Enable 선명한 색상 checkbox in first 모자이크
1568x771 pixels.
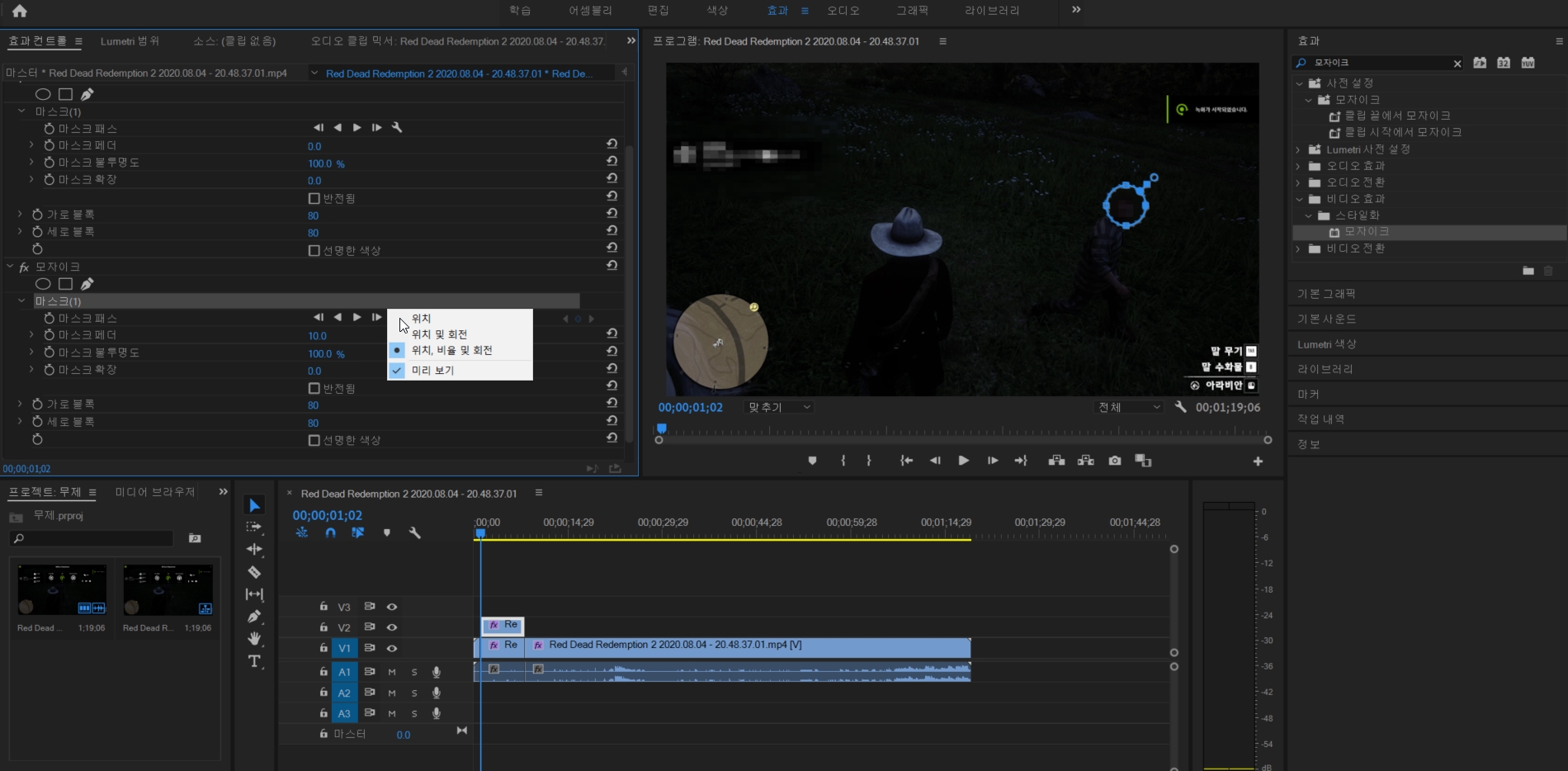point(314,250)
